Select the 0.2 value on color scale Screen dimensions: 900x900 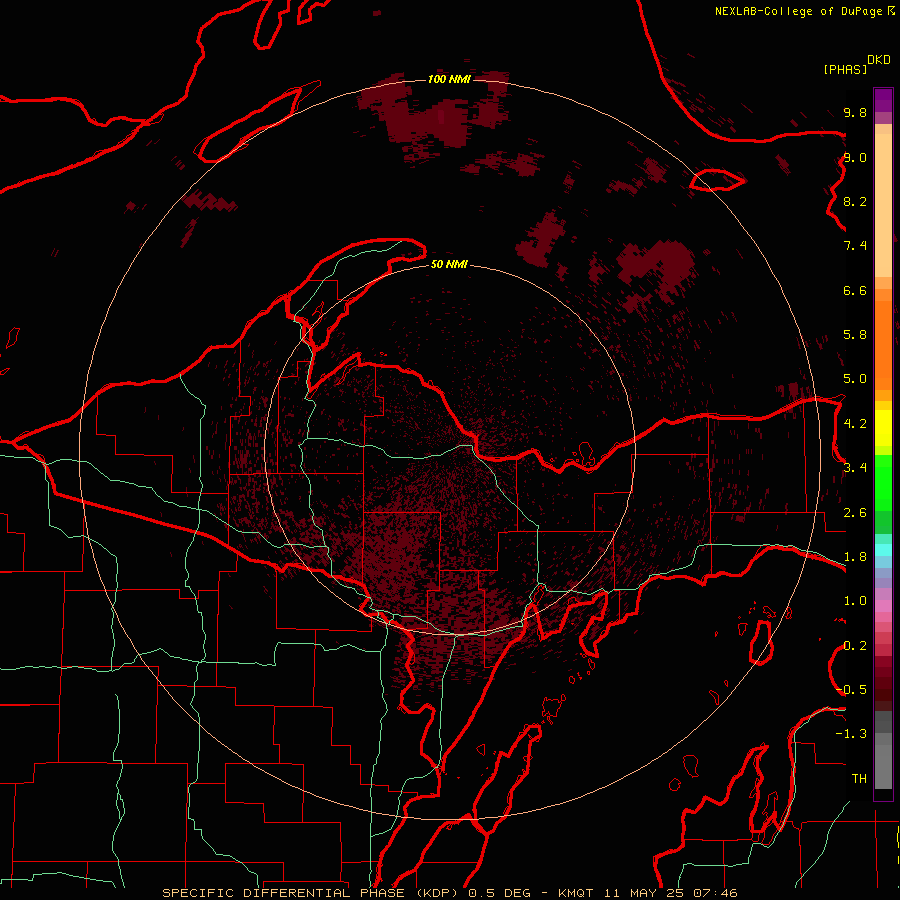click(855, 646)
